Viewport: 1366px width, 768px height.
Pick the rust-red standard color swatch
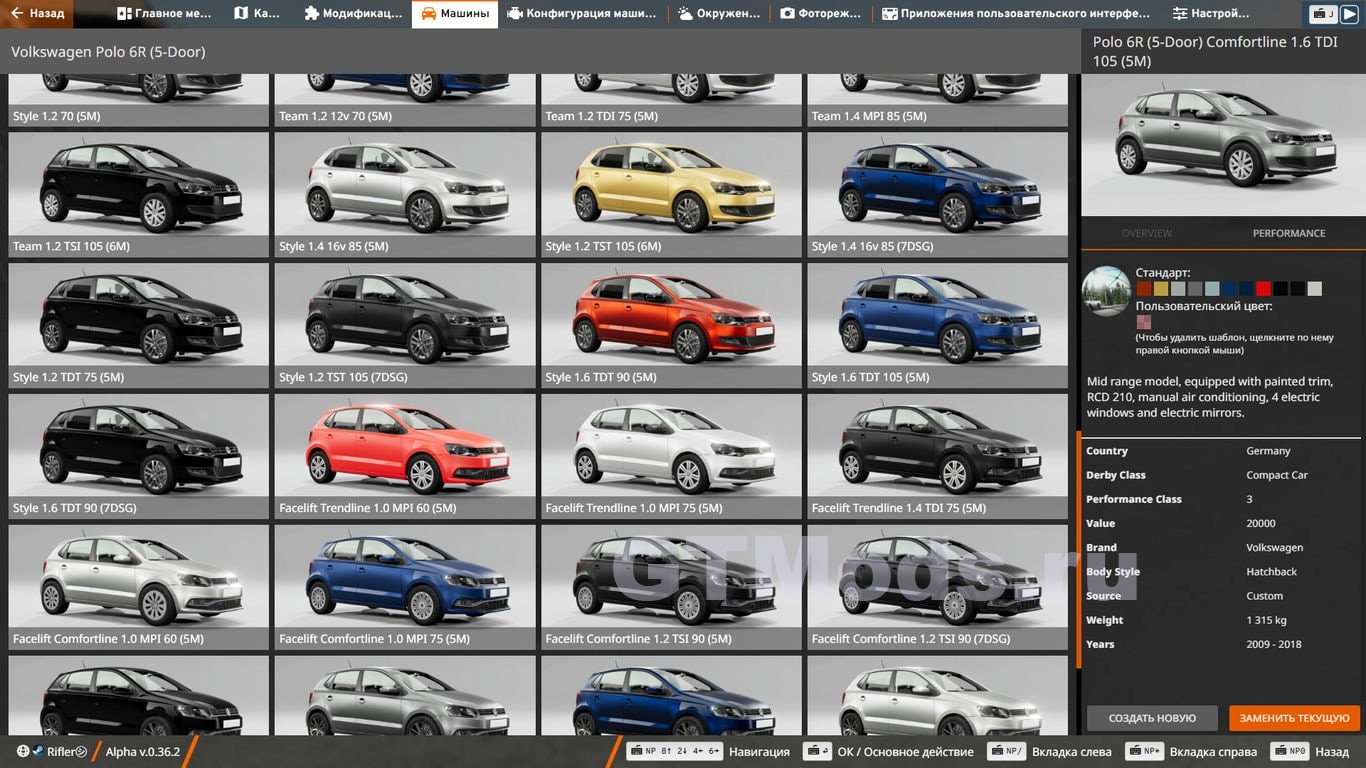click(1144, 289)
